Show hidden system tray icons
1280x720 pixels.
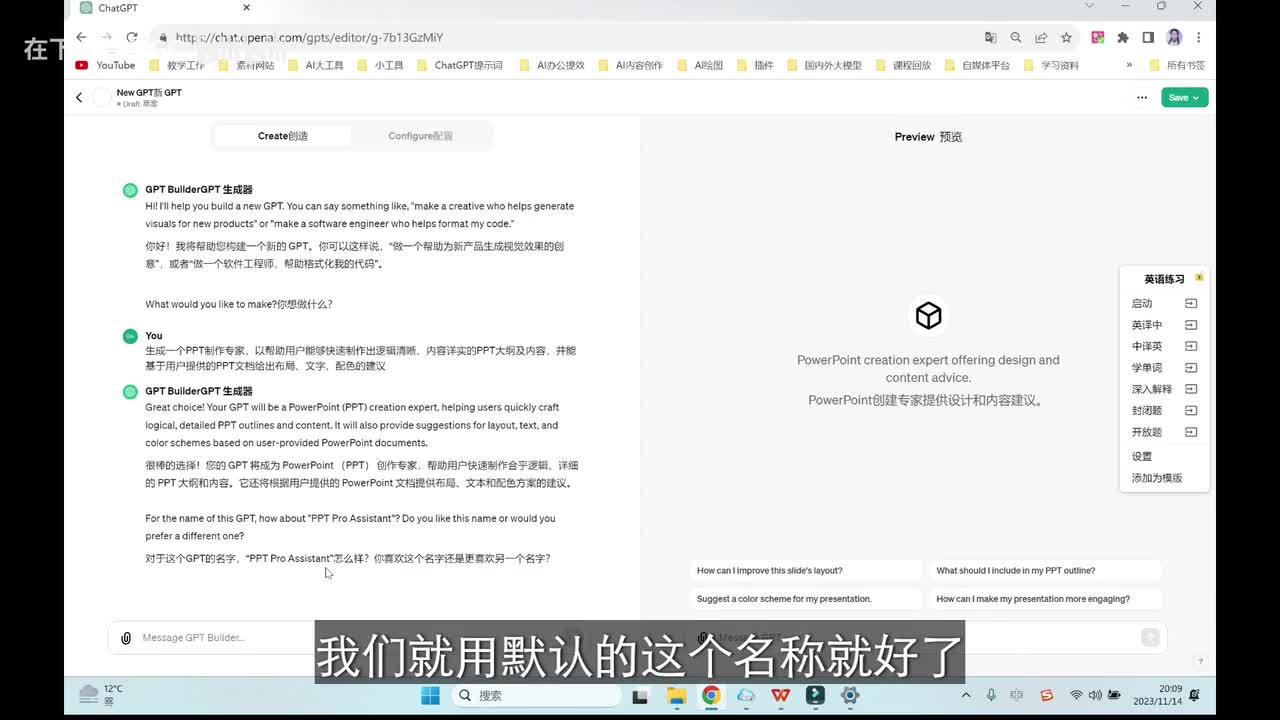965,695
